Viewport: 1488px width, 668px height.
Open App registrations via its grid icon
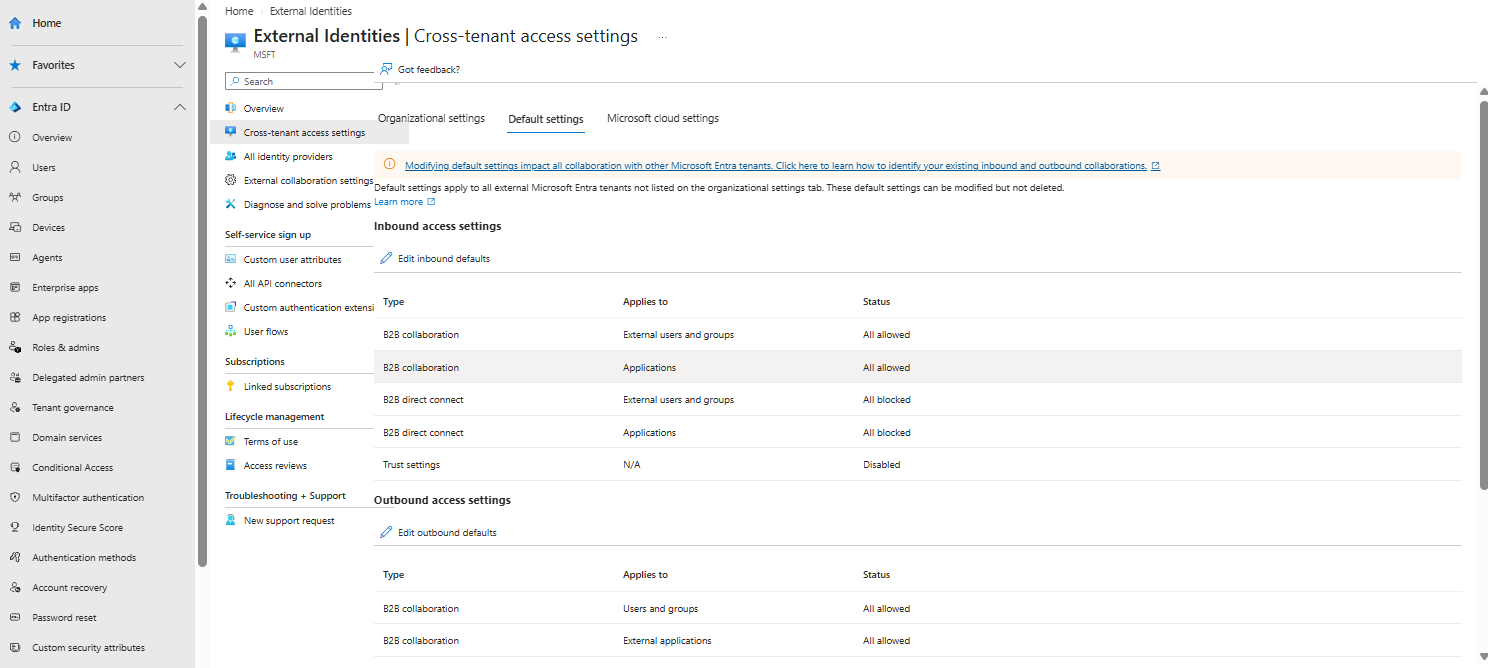point(15,317)
